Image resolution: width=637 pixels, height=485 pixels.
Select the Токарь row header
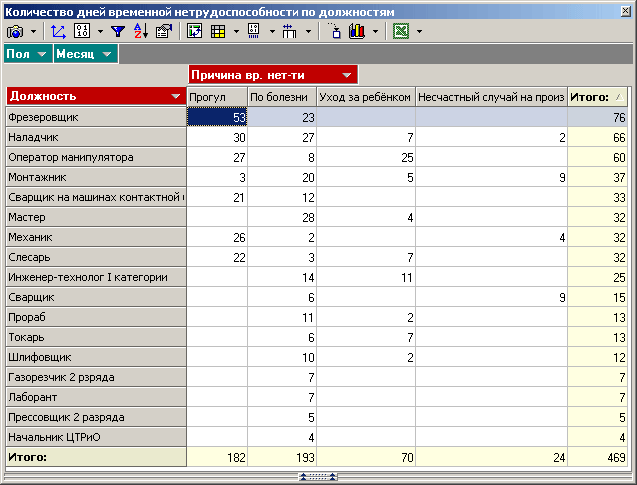coord(96,337)
